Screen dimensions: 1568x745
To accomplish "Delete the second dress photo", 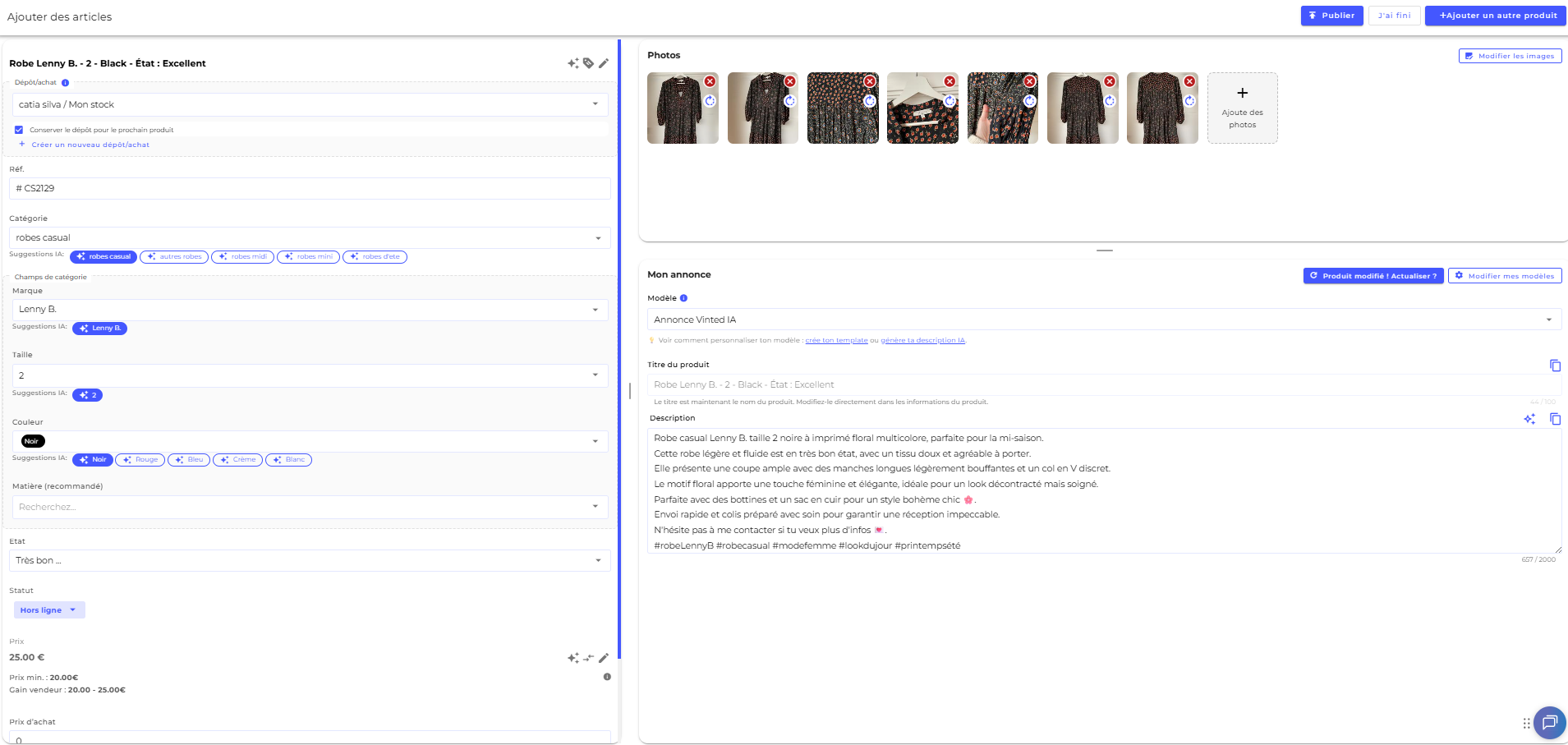I will (x=789, y=81).
